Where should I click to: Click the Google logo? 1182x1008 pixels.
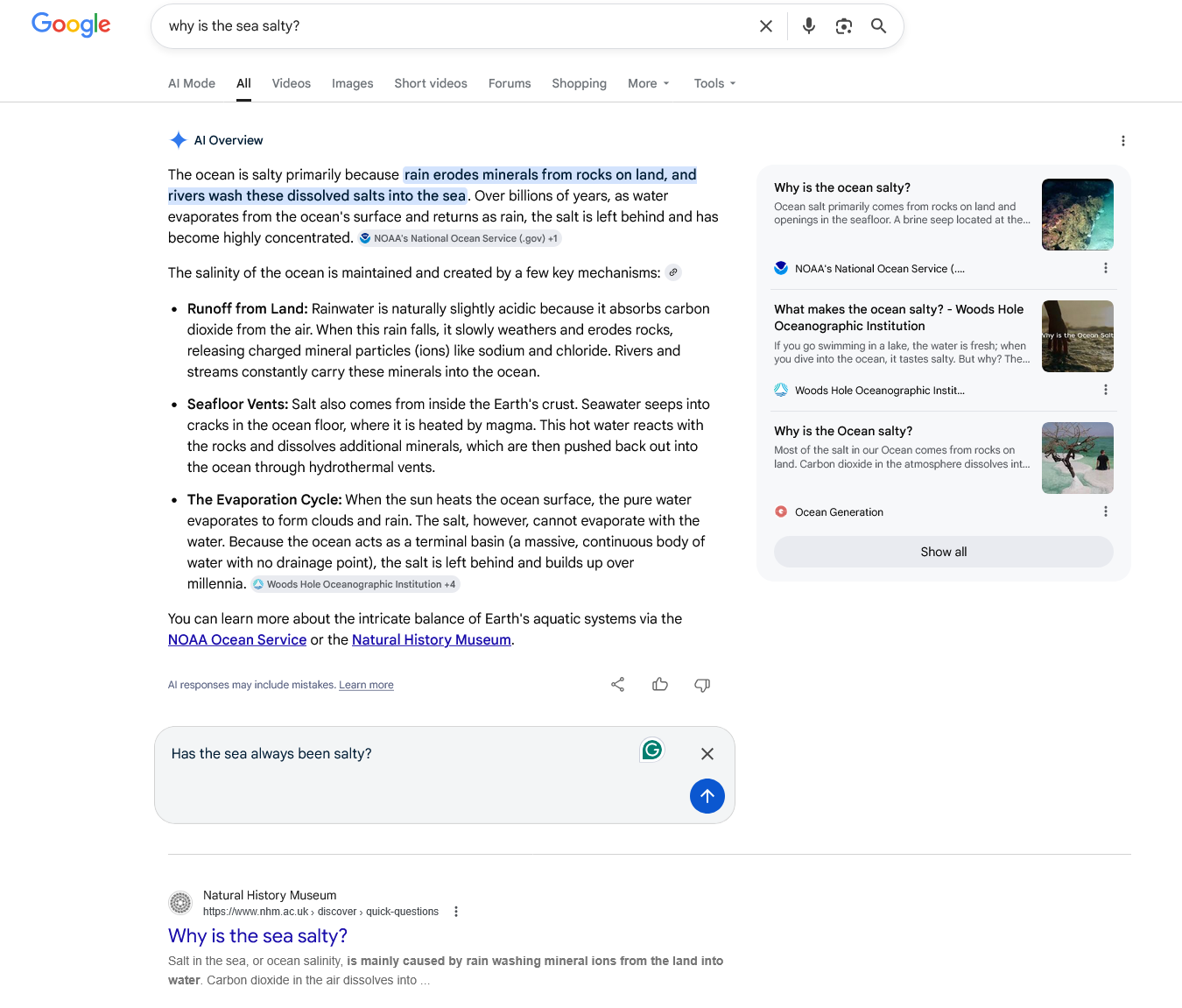[x=71, y=25]
